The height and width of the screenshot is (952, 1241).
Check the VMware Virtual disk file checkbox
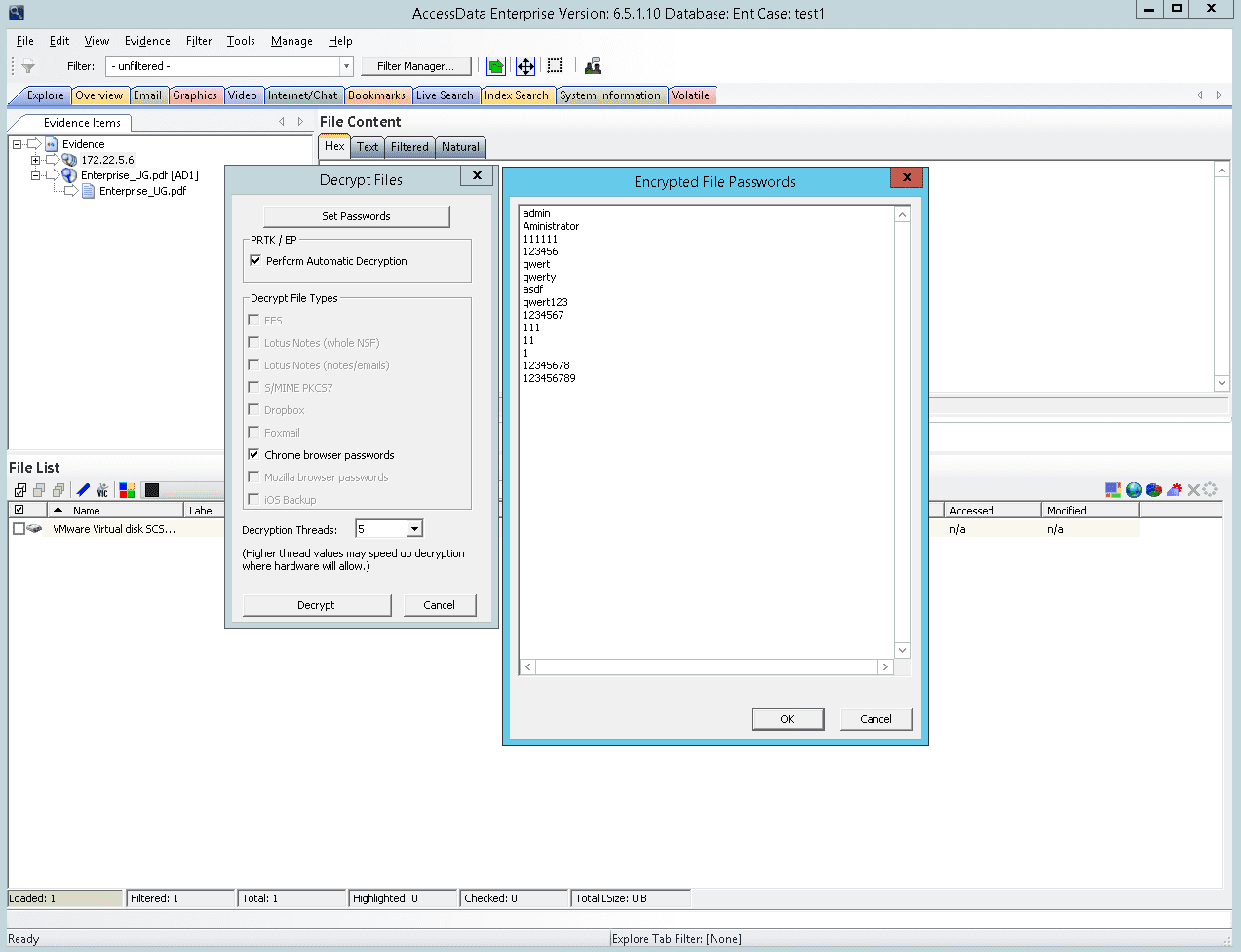(19, 529)
